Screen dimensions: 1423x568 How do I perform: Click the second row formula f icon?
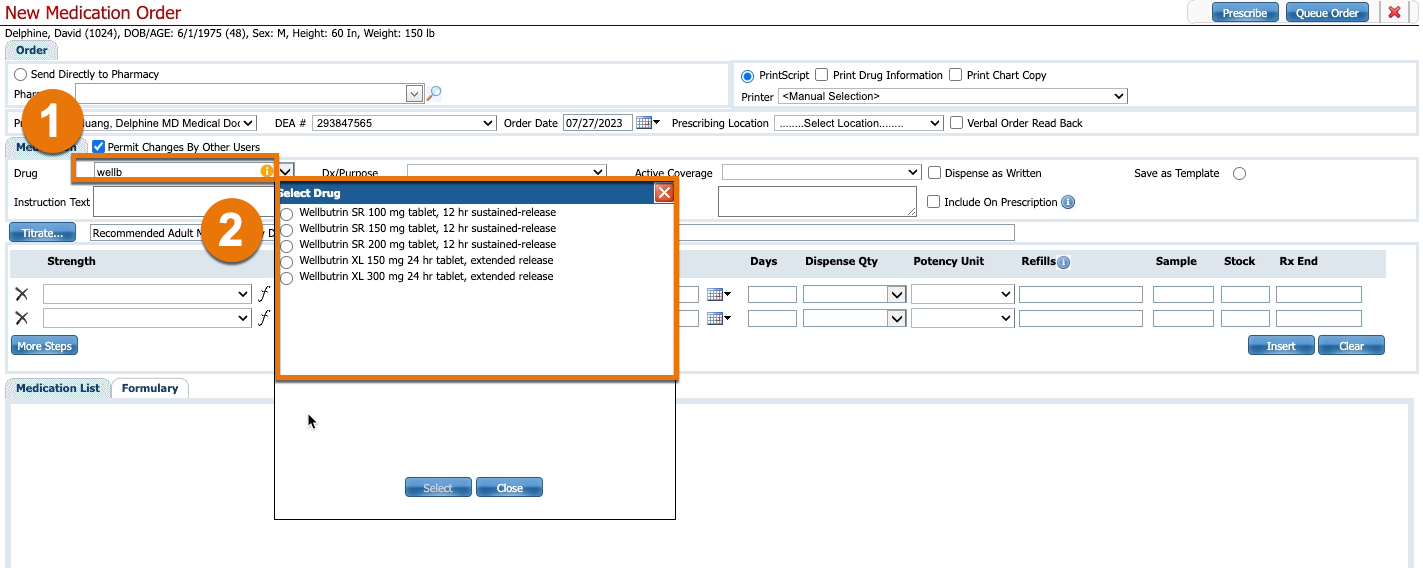264,318
